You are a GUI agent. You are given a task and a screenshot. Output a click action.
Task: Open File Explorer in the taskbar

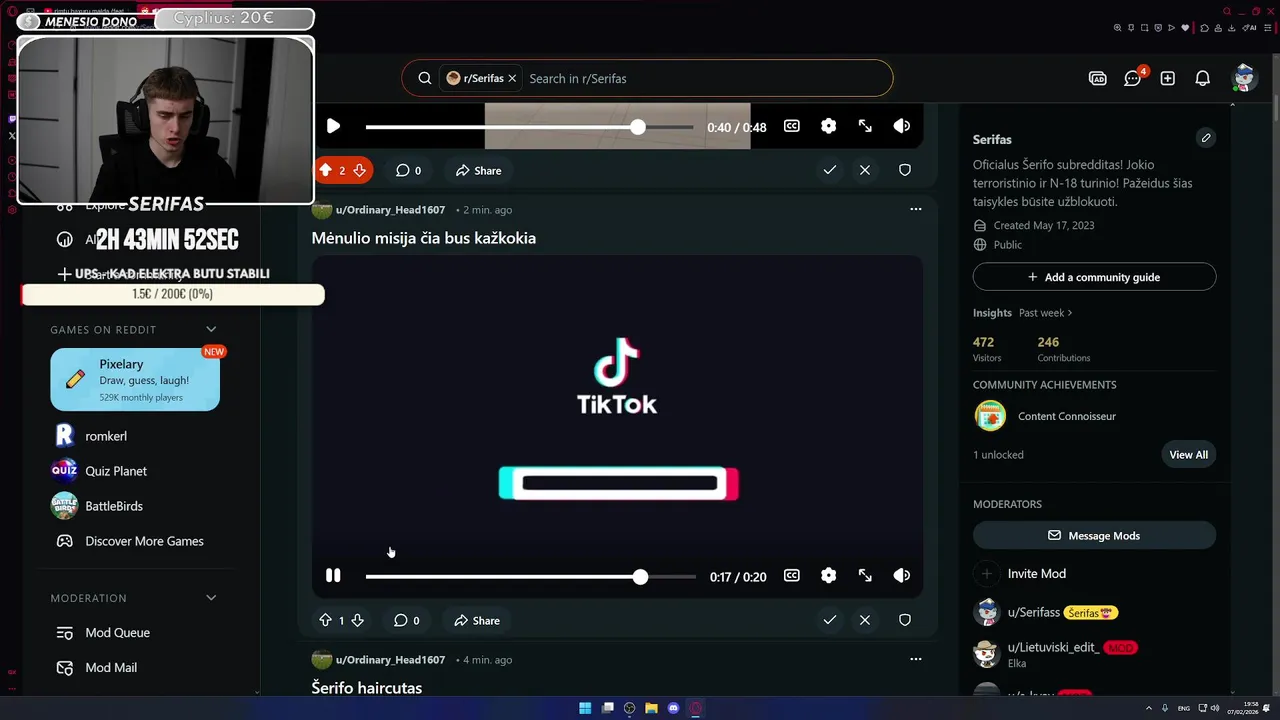point(651,708)
